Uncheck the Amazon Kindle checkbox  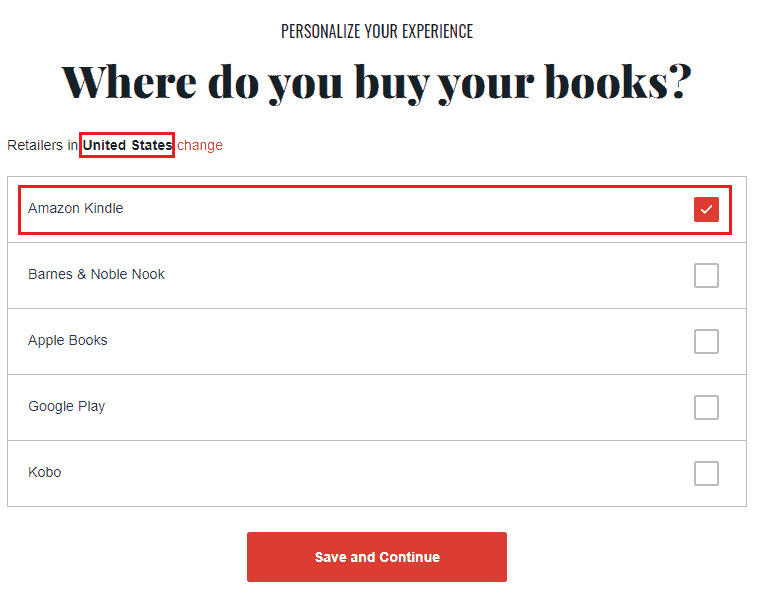coord(706,210)
